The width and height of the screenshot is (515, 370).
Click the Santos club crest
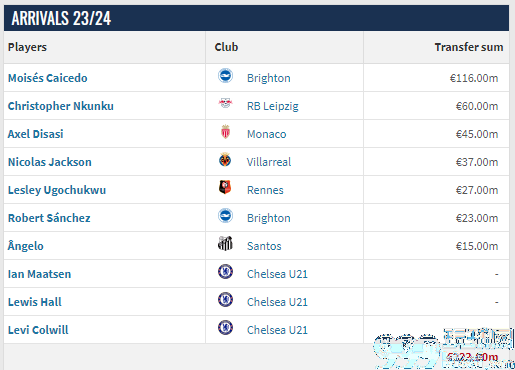pyautogui.click(x=225, y=244)
